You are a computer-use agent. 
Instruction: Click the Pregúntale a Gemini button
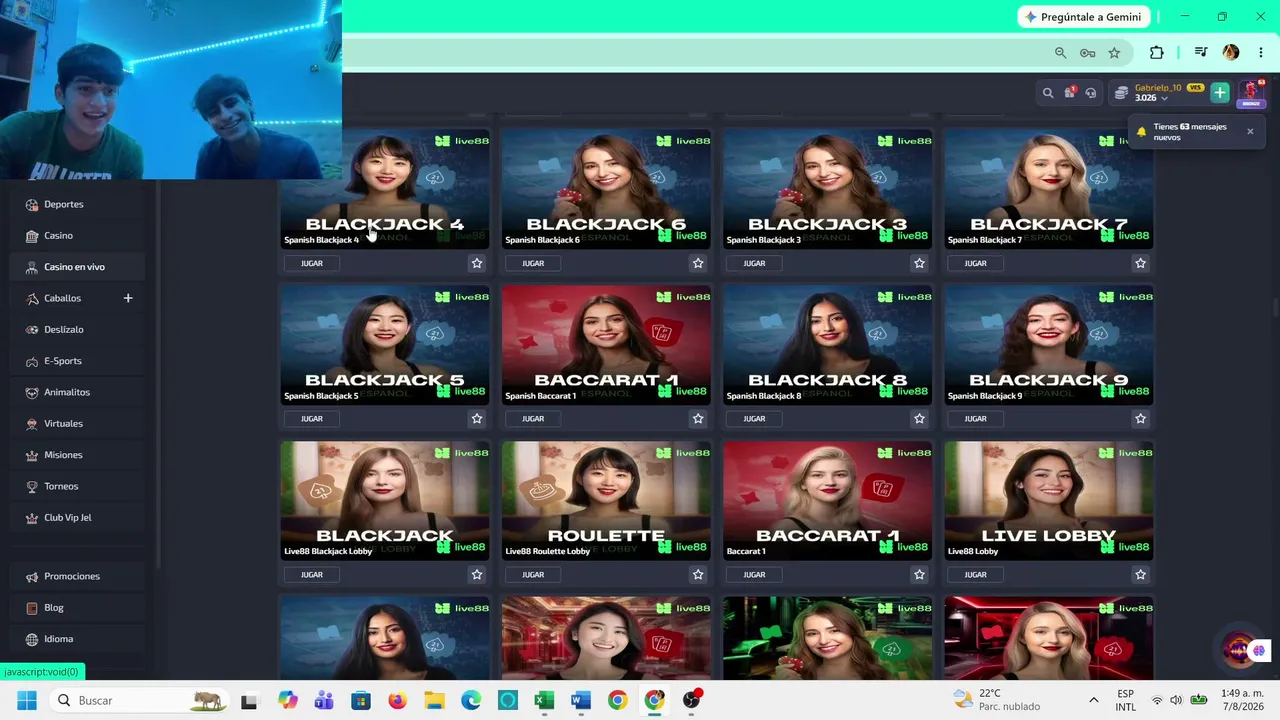coord(1083,17)
